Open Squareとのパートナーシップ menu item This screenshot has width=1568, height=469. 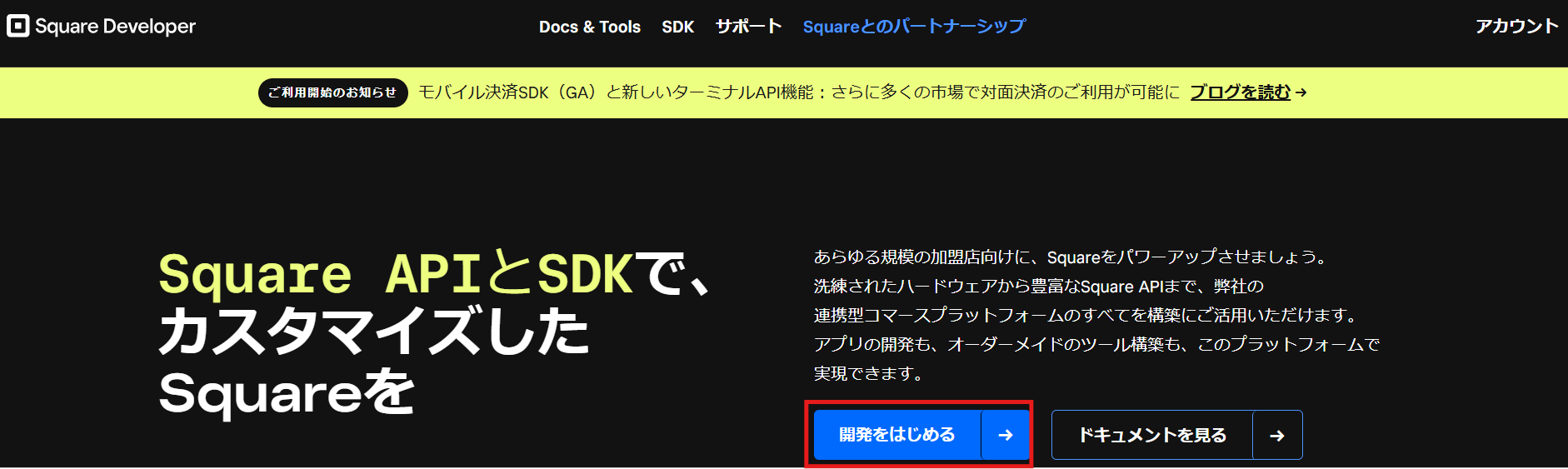coord(914,27)
